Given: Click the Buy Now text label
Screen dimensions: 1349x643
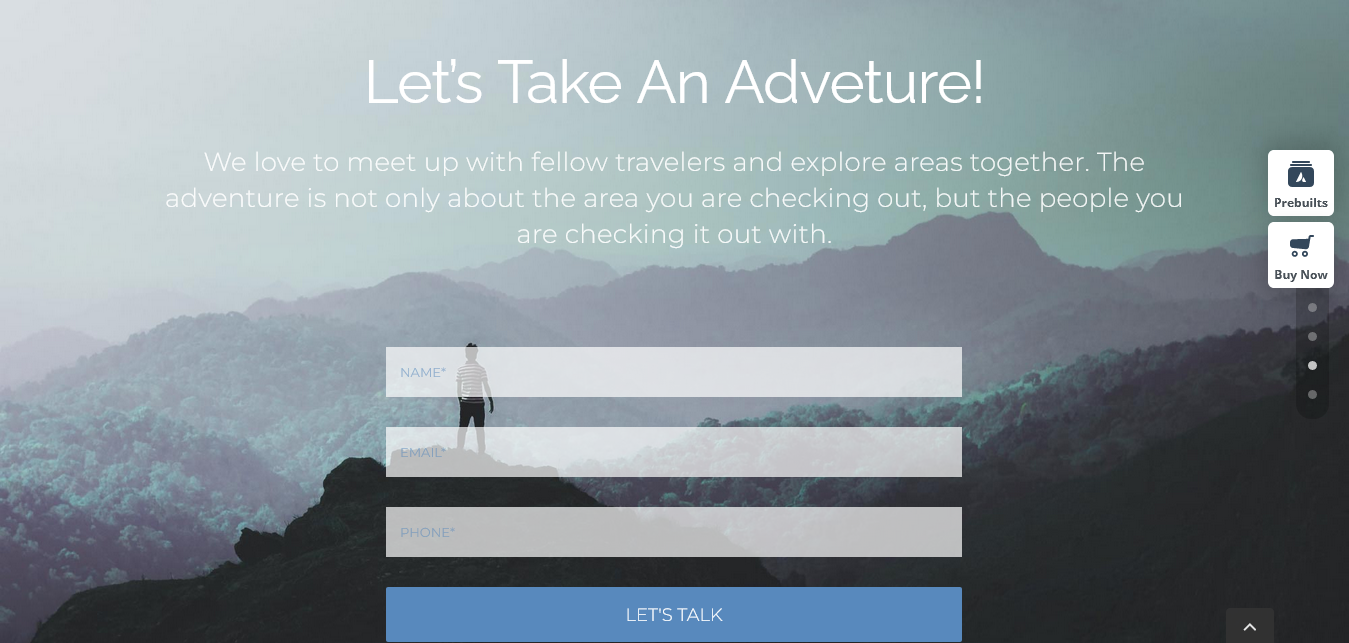Looking at the screenshot, I should [1300, 275].
